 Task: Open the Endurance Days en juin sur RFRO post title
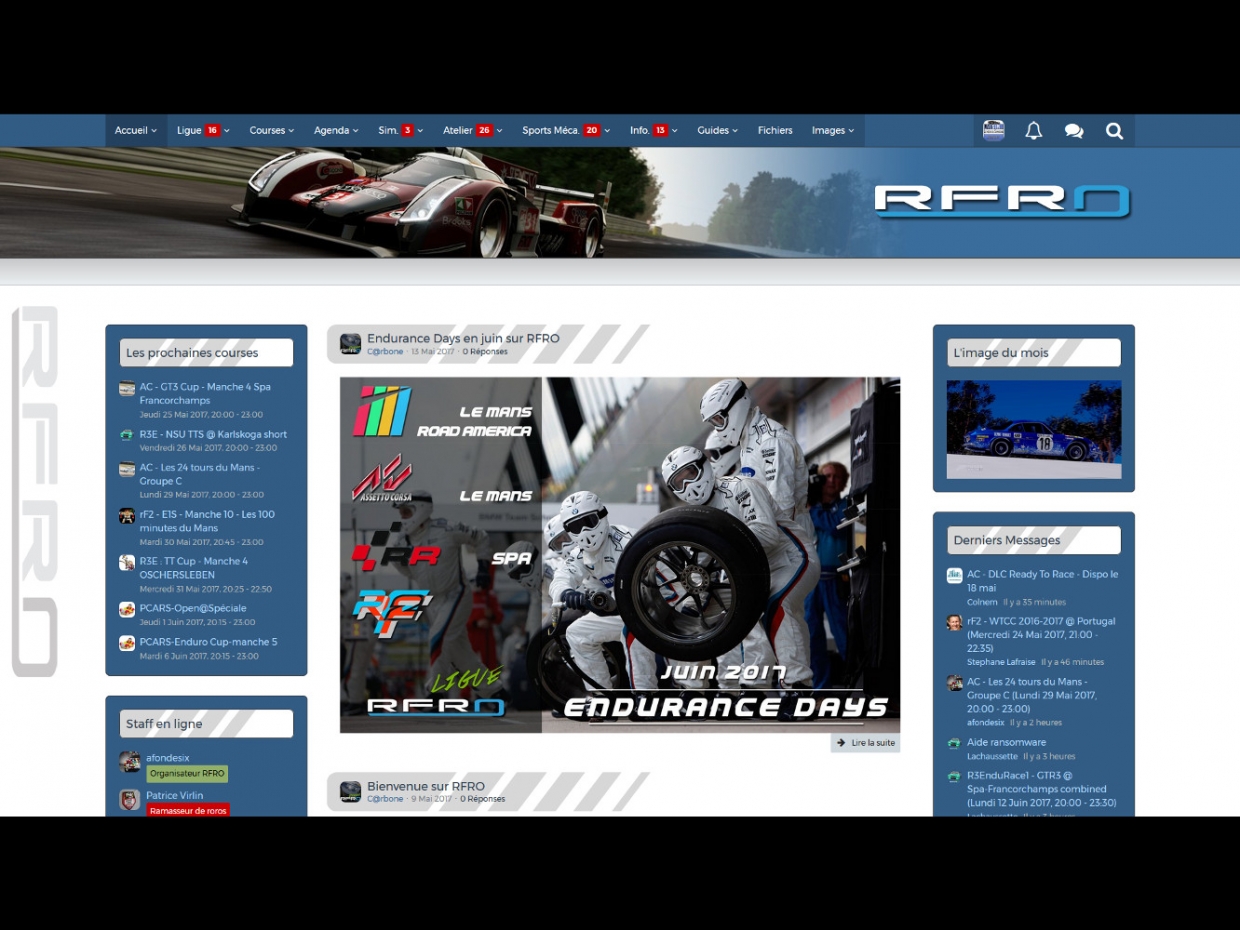pos(463,339)
